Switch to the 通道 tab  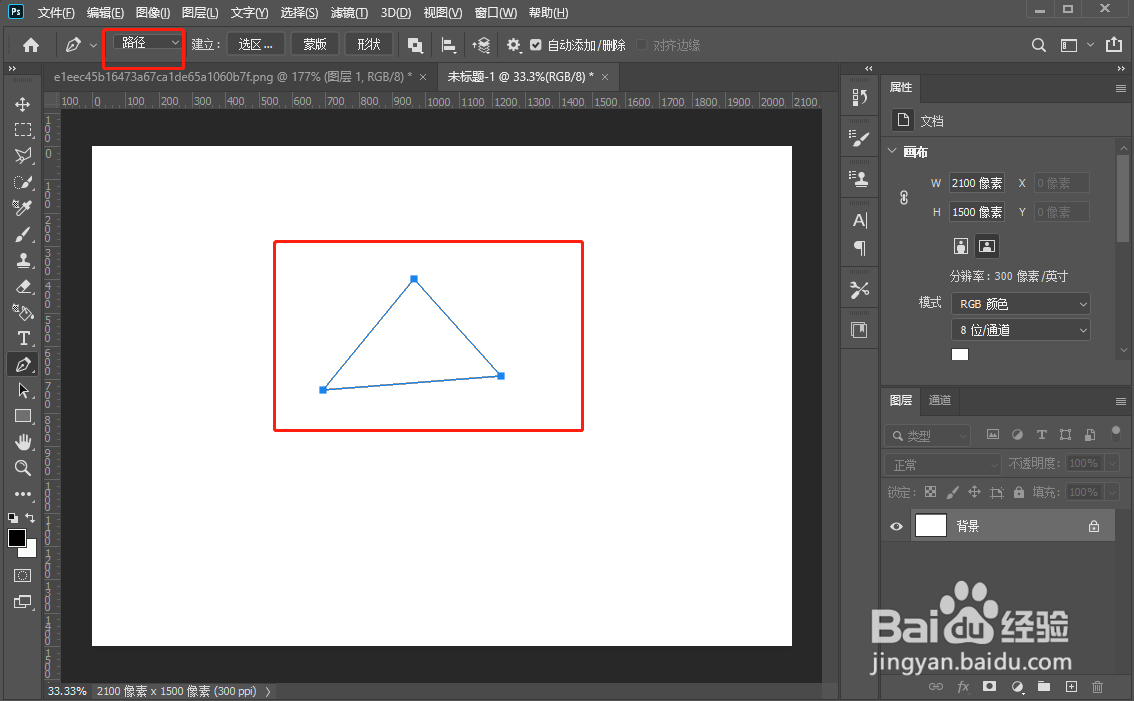[x=939, y=400]
